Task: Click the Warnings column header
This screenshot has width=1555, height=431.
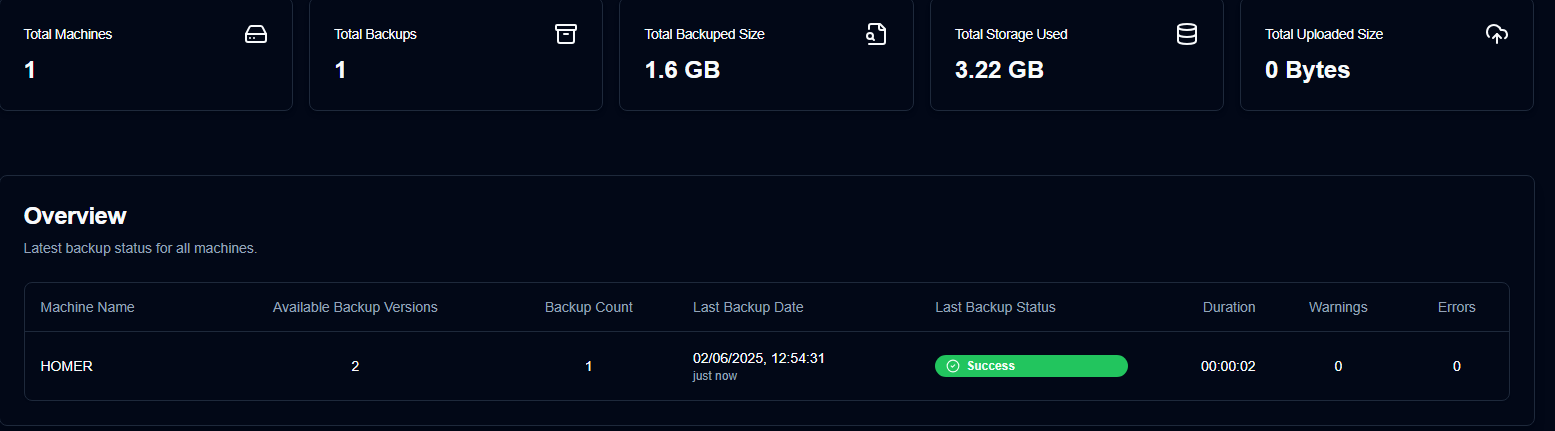Action: [1338, 307]
